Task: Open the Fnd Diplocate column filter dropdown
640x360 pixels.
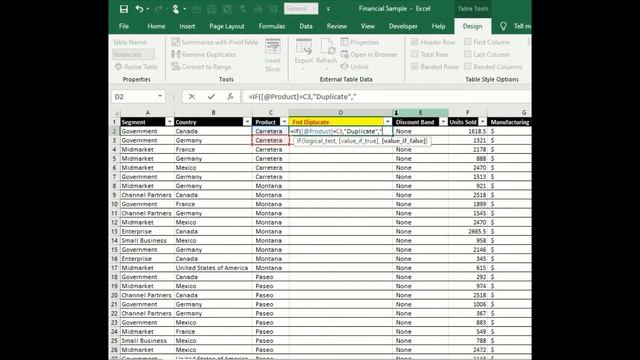Action: tap(387, 122)
